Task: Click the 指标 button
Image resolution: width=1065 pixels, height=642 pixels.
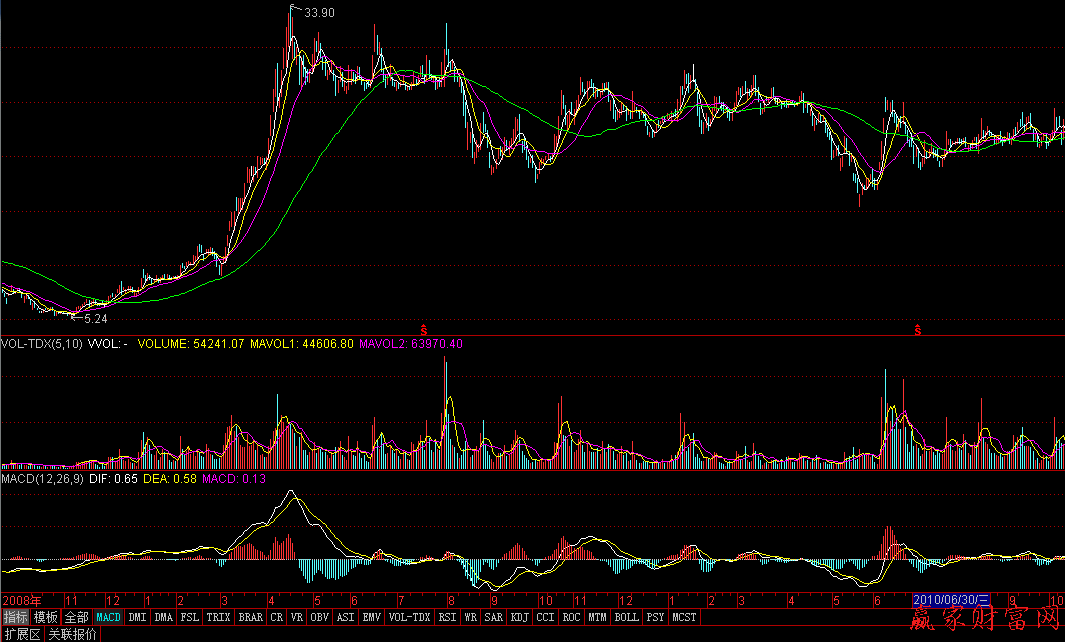Action: tap(15, 618)
